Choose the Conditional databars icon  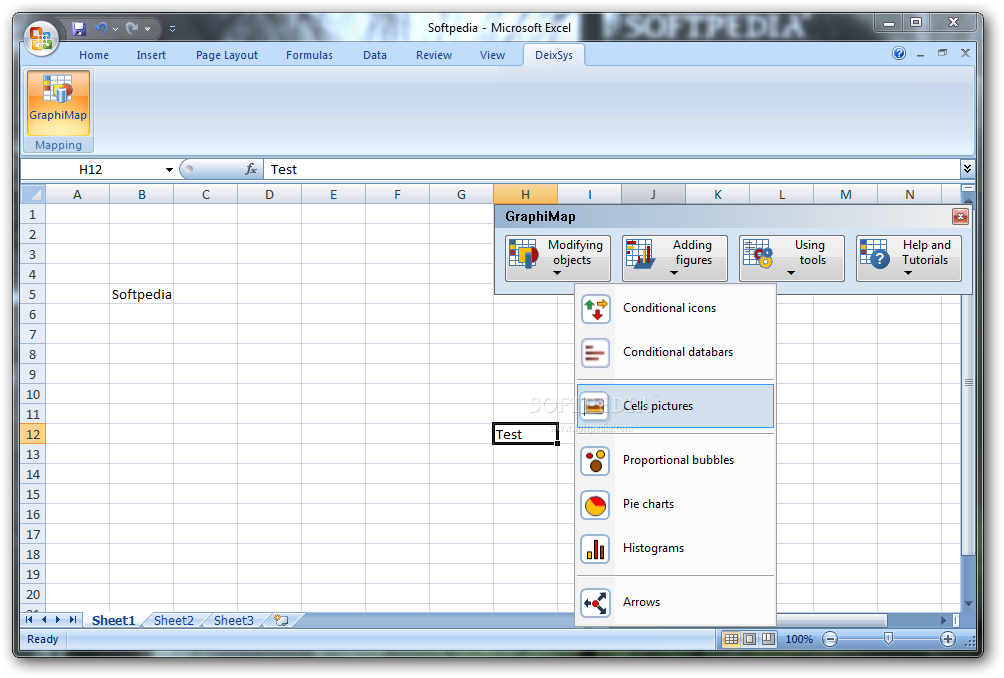595,352
